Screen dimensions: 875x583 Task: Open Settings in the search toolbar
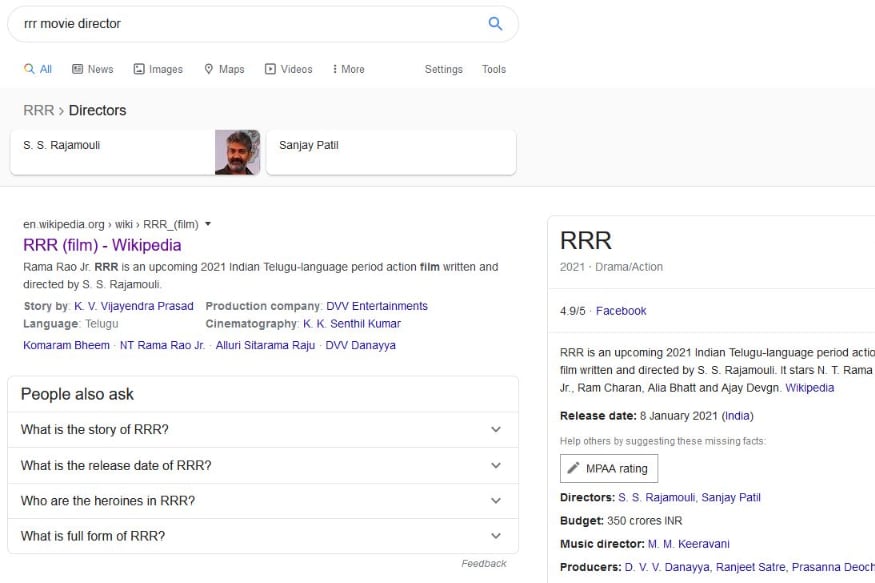[444, 69]
